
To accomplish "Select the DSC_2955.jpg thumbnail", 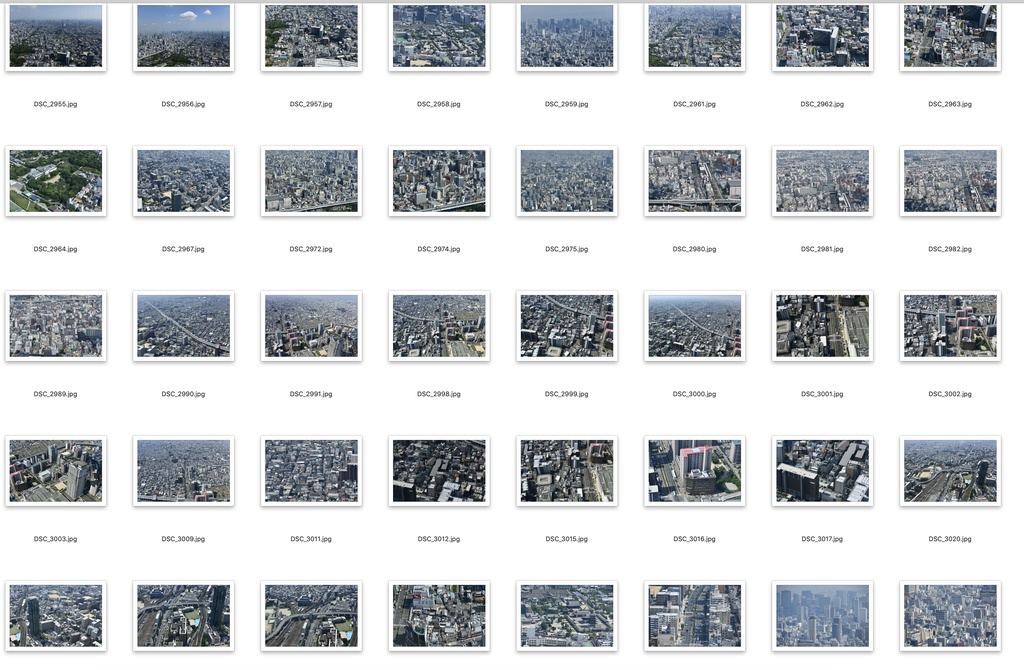I will (x=55, y=35).
